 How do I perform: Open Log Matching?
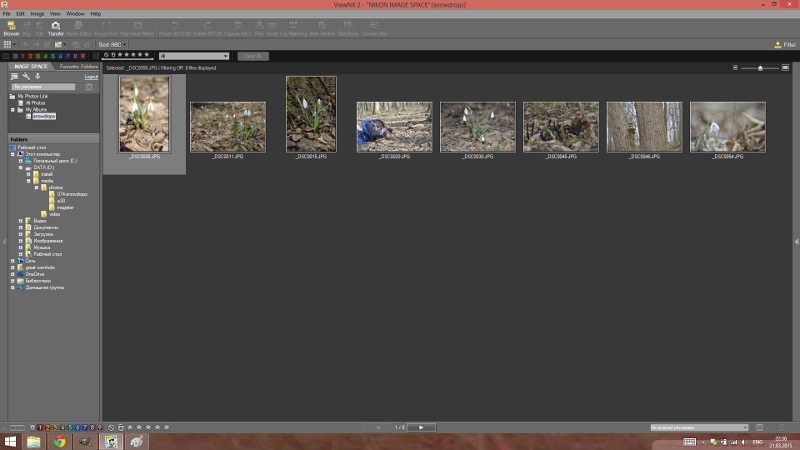293,29
